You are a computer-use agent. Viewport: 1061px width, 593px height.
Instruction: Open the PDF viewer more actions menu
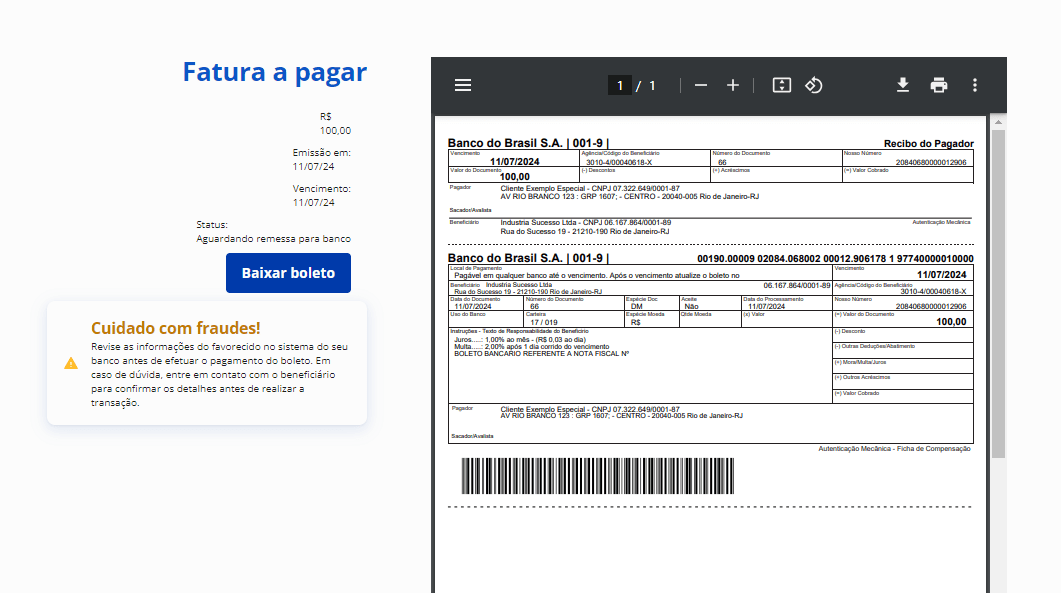click(x=975, y=85)
